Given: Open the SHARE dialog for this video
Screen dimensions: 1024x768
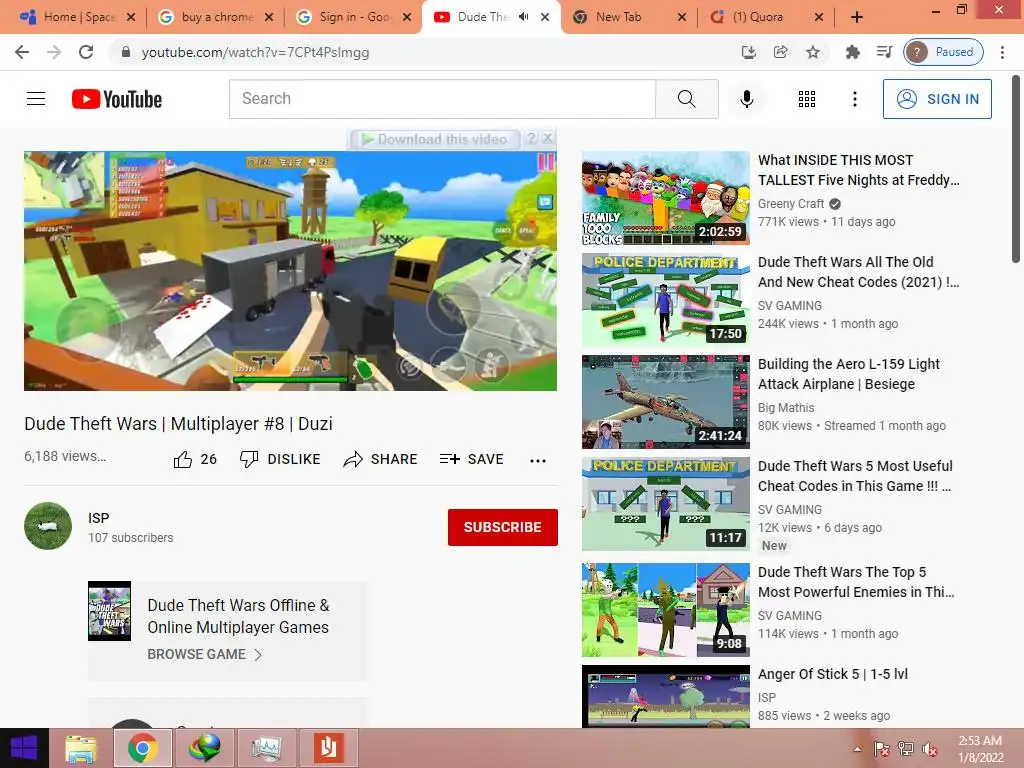Looking at the screenshot, I should click(381, 459).
